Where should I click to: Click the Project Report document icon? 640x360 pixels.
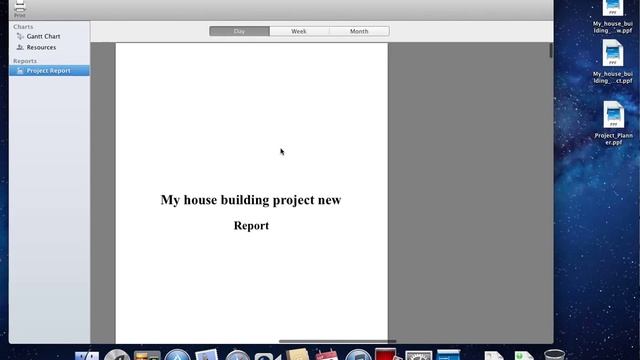click(x=20, y=71)
